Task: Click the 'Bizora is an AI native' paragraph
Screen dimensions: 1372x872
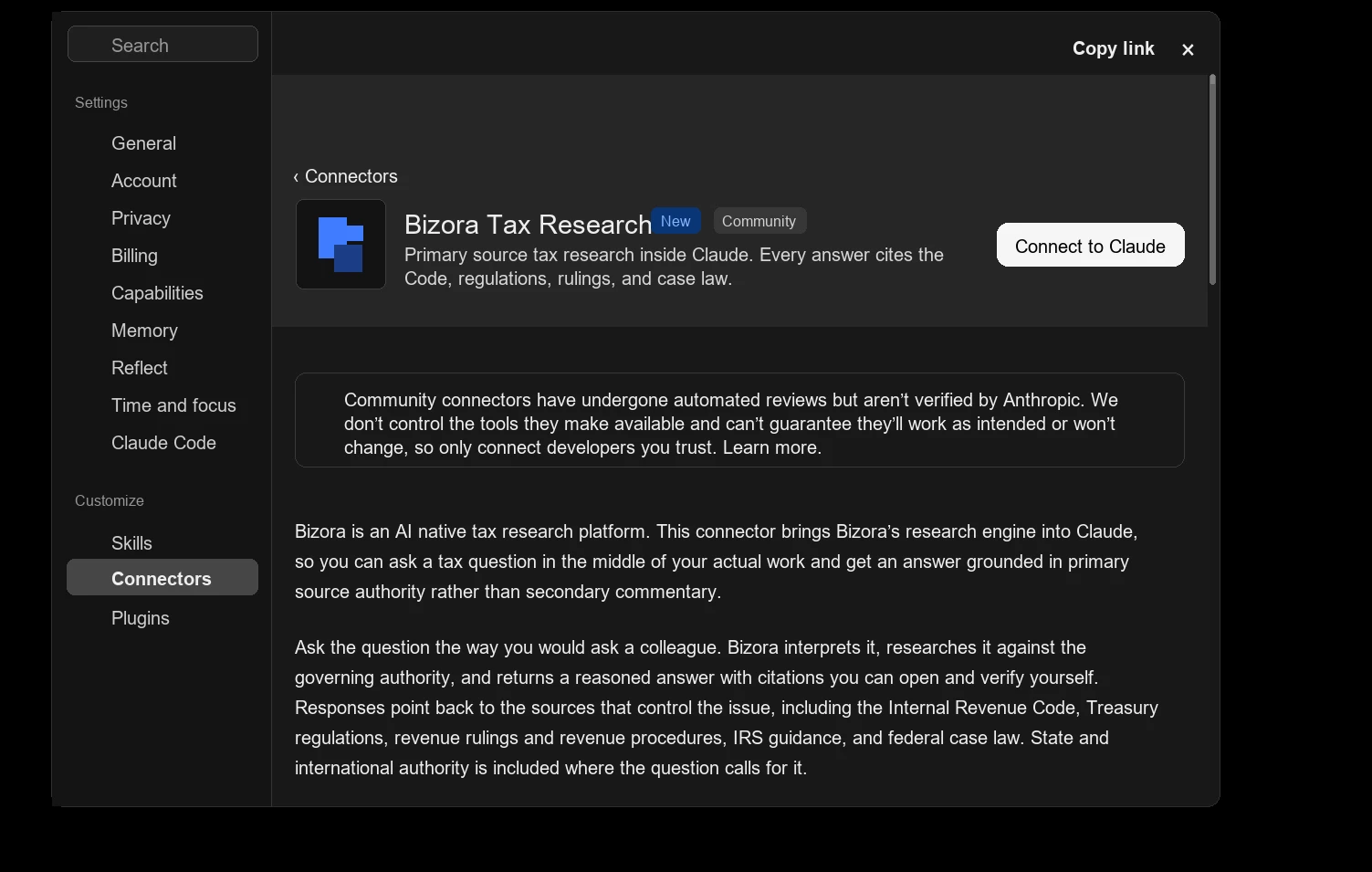Action: (717, 562)
